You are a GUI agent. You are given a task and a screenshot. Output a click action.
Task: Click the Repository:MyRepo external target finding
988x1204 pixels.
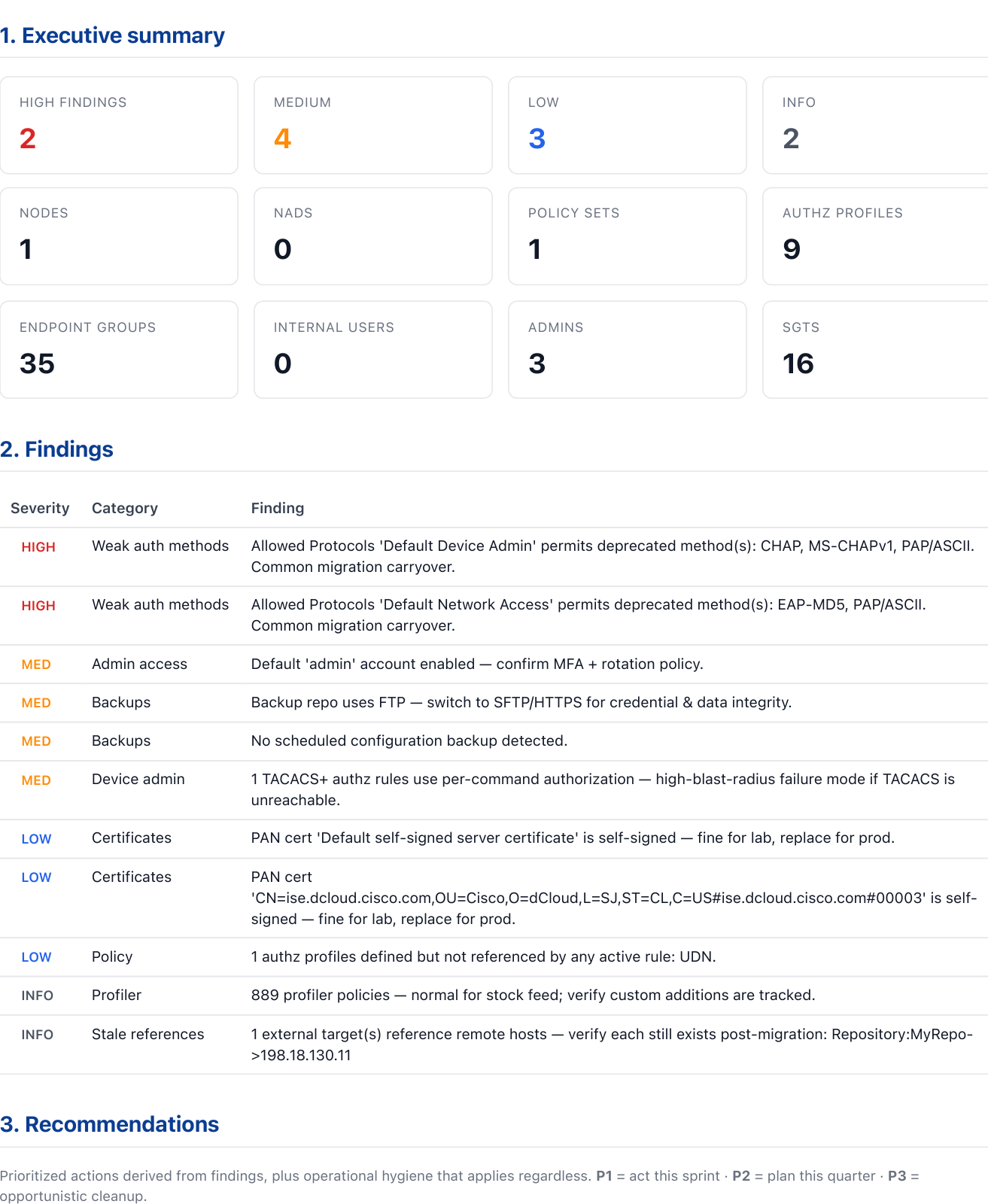pos(613,1044)
